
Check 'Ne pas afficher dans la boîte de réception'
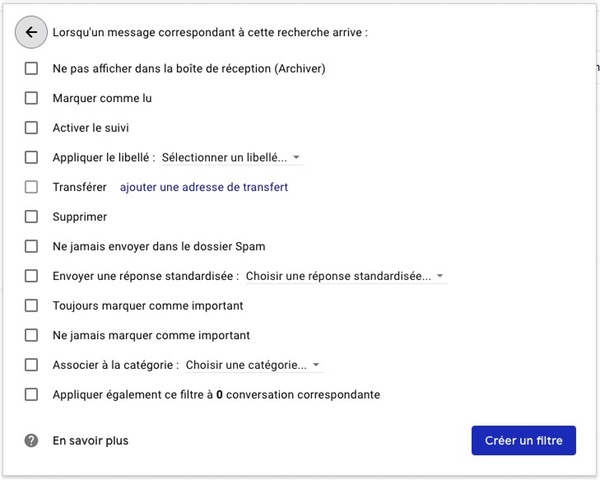pyautogui.click(x=32, y=69)
